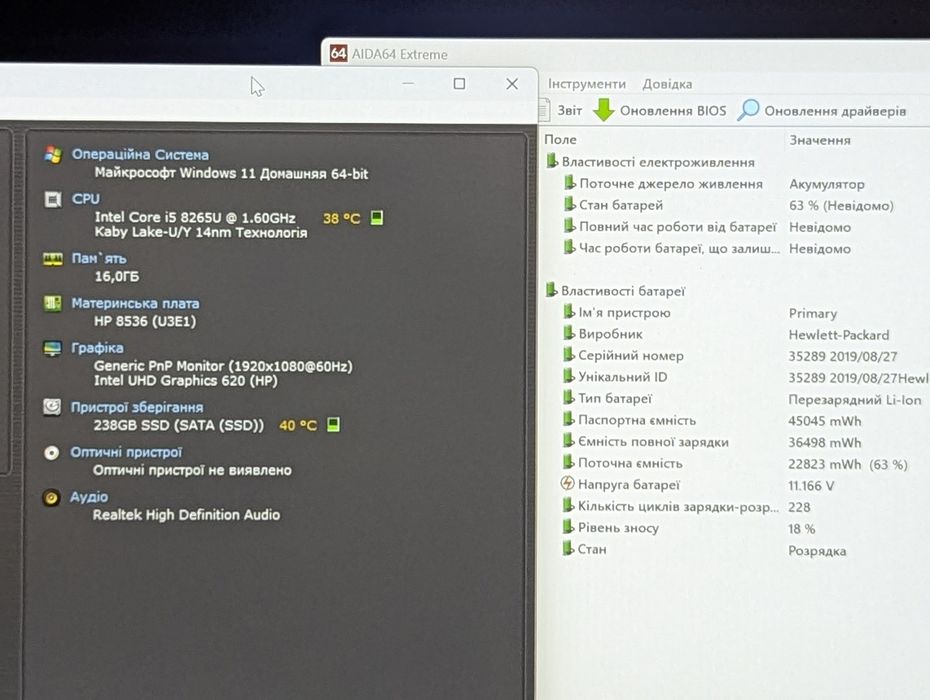Open the Інструменти menu in AIDA64
Screen dimensions: 930x700
pos(587,84)
